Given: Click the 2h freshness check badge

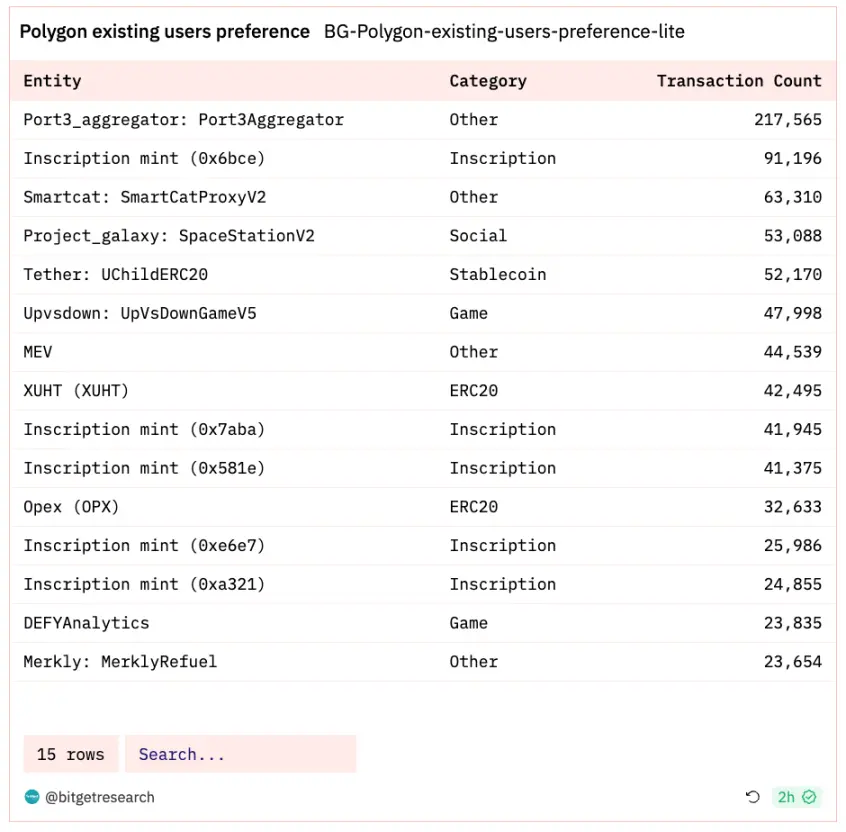Looking at the screenshot, I should [x=797, y=797].
